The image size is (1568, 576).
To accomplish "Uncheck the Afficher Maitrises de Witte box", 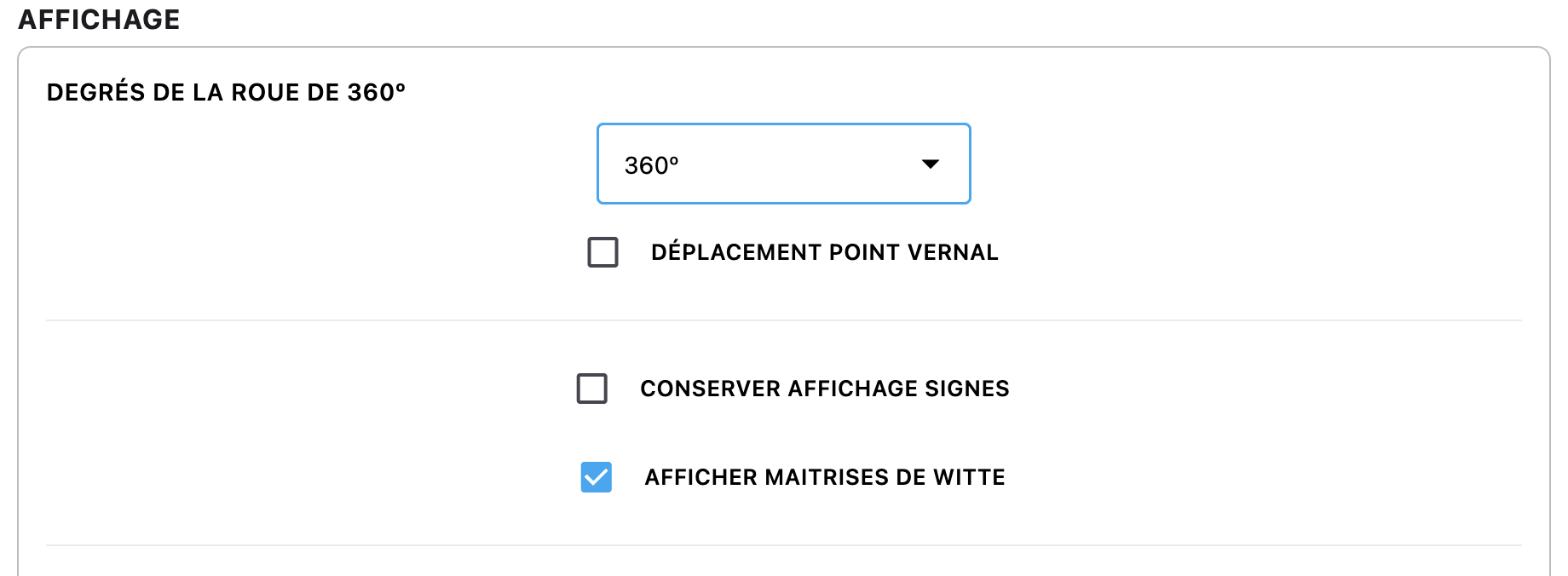I will click(597, 477).
